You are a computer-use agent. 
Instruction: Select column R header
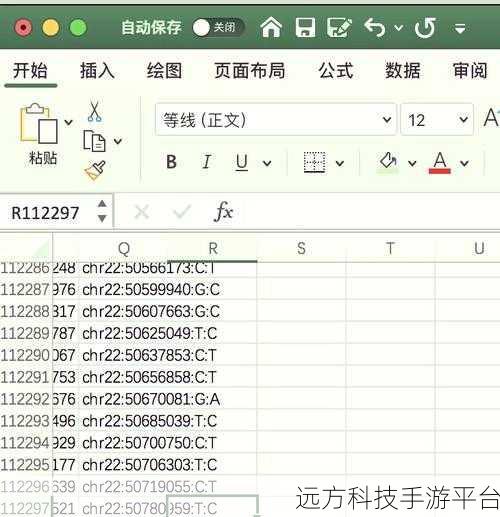point(213,248)
